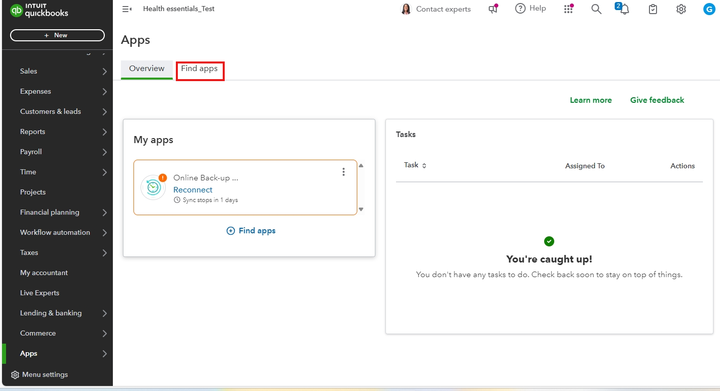Open search with the magnifying glass icon
Viewport: 720px width, 391px height.
[x=596, y=9]
